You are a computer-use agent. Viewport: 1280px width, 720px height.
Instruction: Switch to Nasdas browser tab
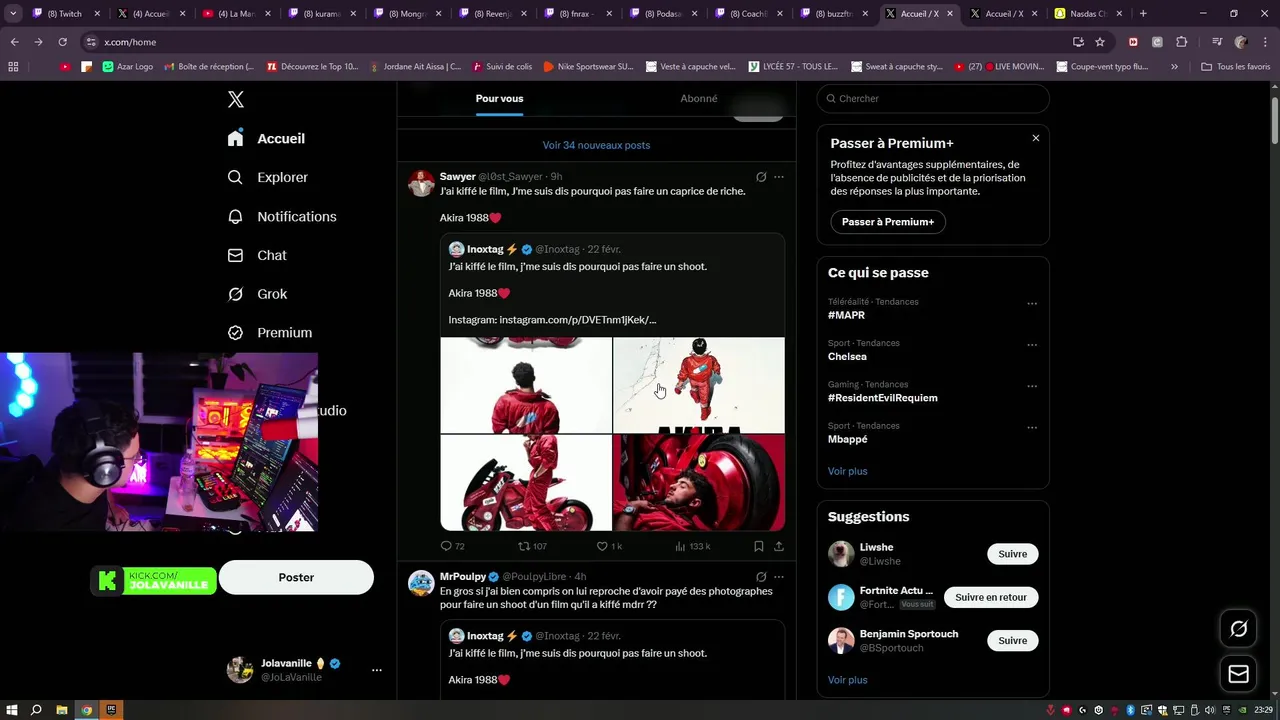pos(1089,14)
